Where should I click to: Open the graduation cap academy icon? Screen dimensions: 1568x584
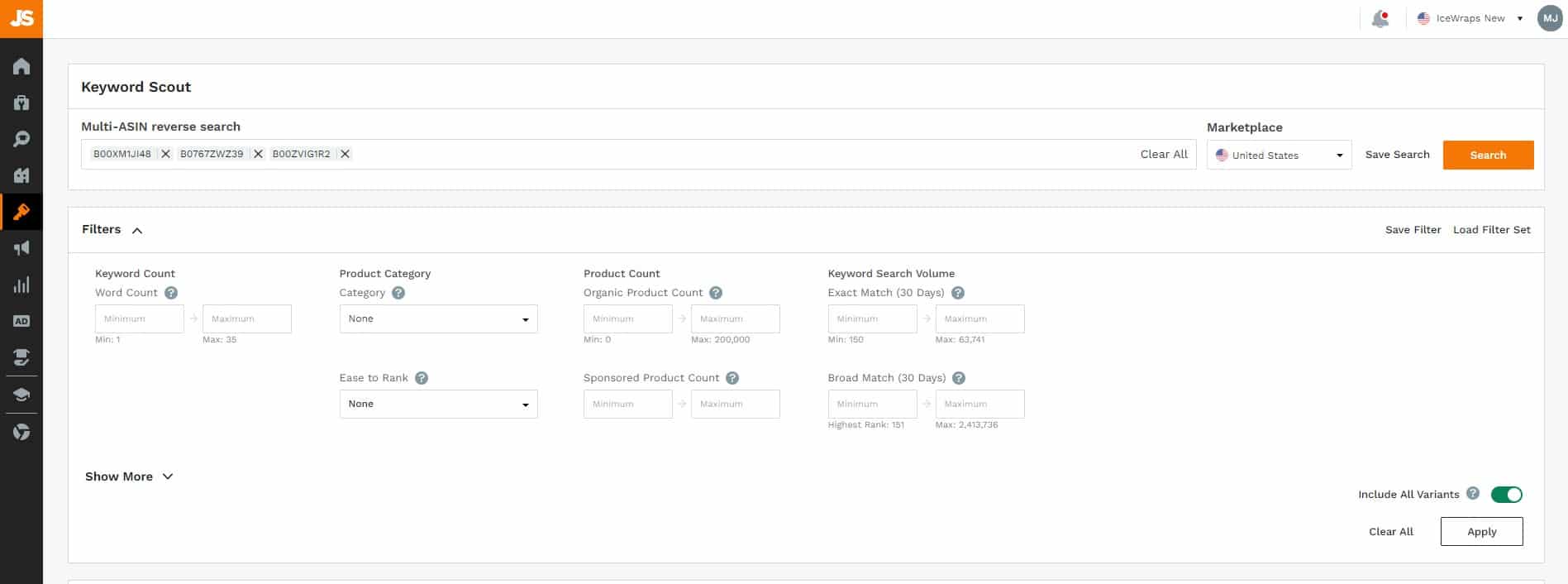pos(21,395)
